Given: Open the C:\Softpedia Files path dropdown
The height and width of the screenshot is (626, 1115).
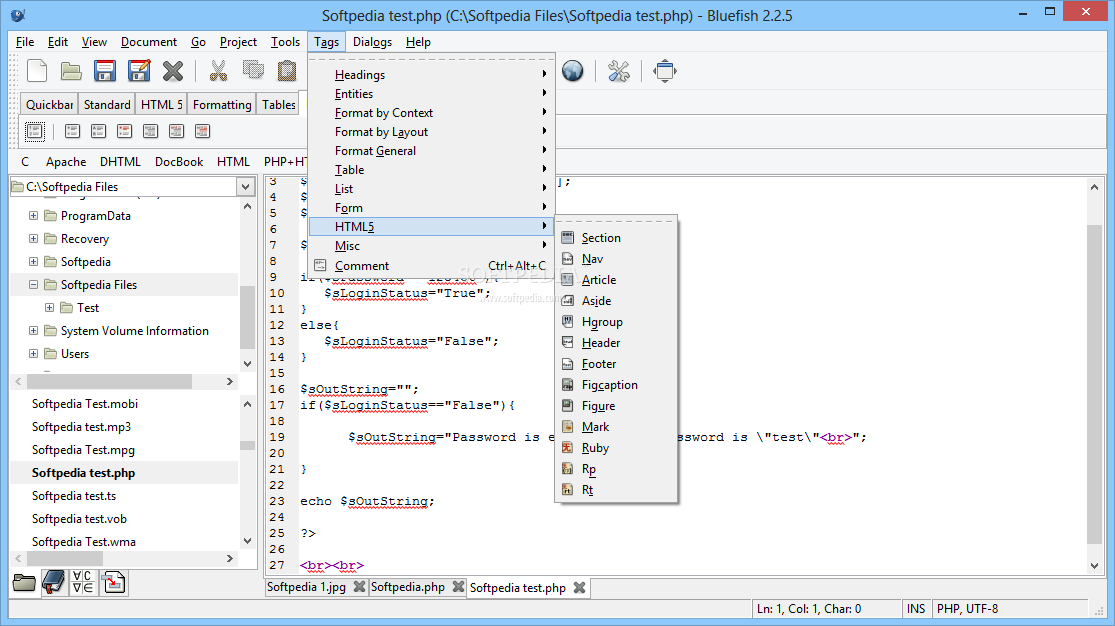Looking at the screenshot, I should pyautogui.click(x=245, y=186).
